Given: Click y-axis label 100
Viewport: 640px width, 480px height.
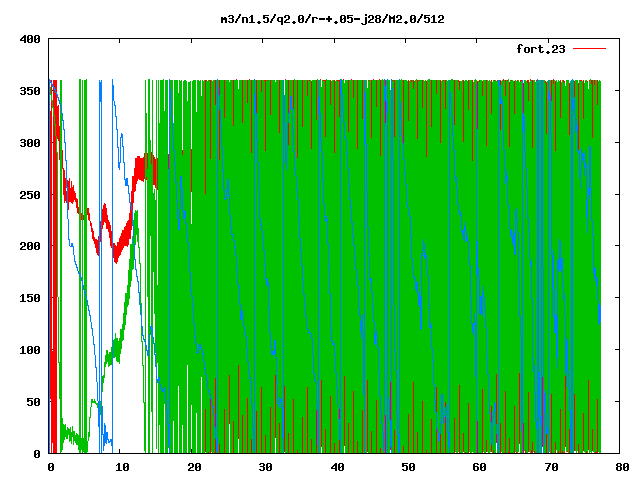Looking at the screenshot, I should coord(30,350).
